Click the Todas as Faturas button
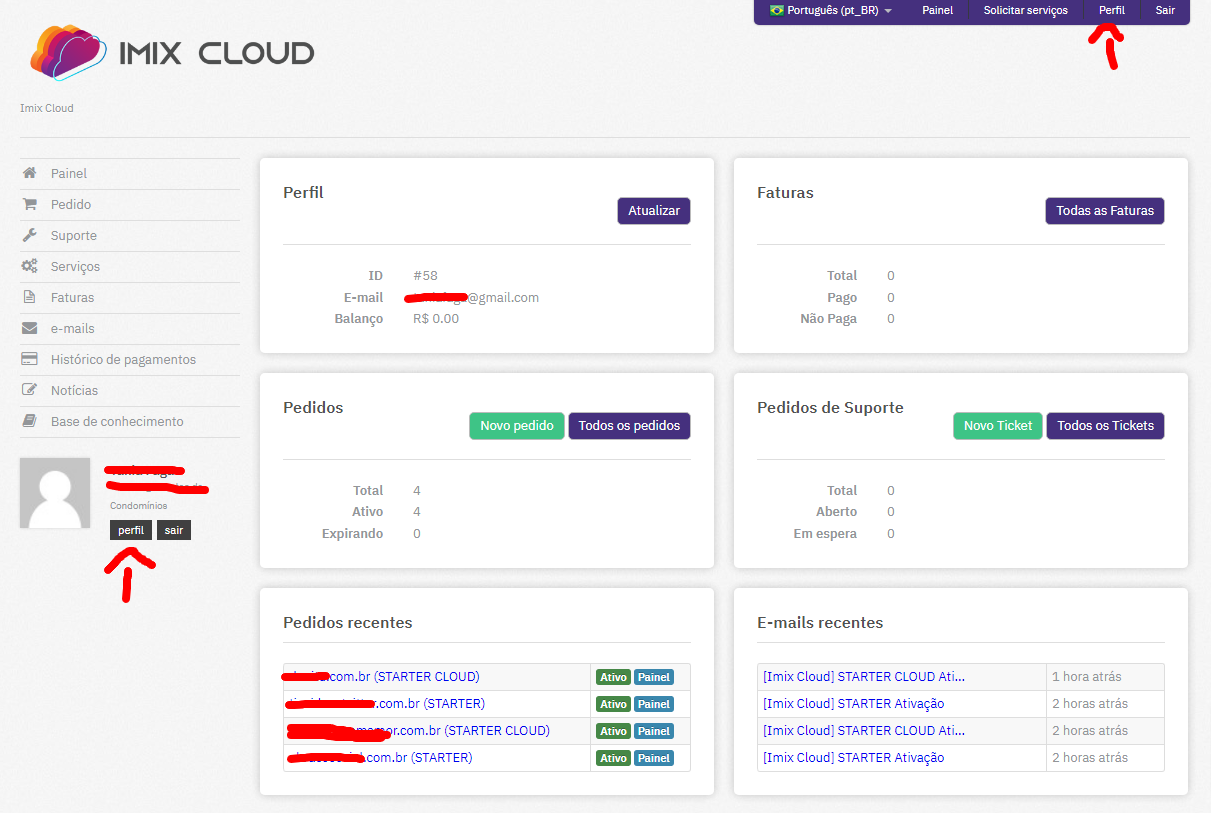 pyautogui.click(x=1105, y=211)
